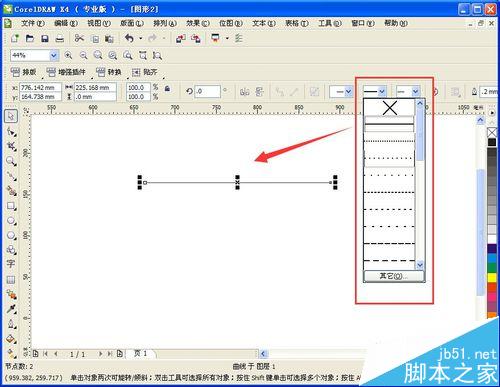This screenshot has width=500, height=387.
Task: Copy the selection
Action: tap(95, 39)
